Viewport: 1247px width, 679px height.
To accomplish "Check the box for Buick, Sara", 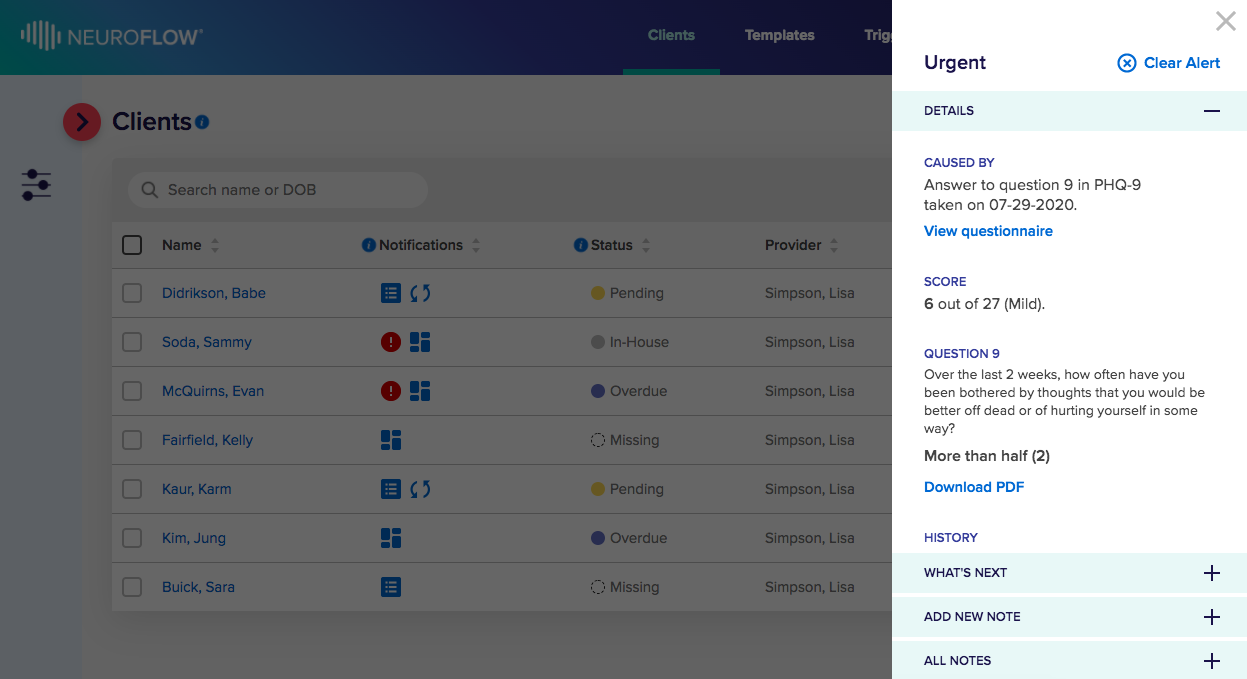I will 132,587.
